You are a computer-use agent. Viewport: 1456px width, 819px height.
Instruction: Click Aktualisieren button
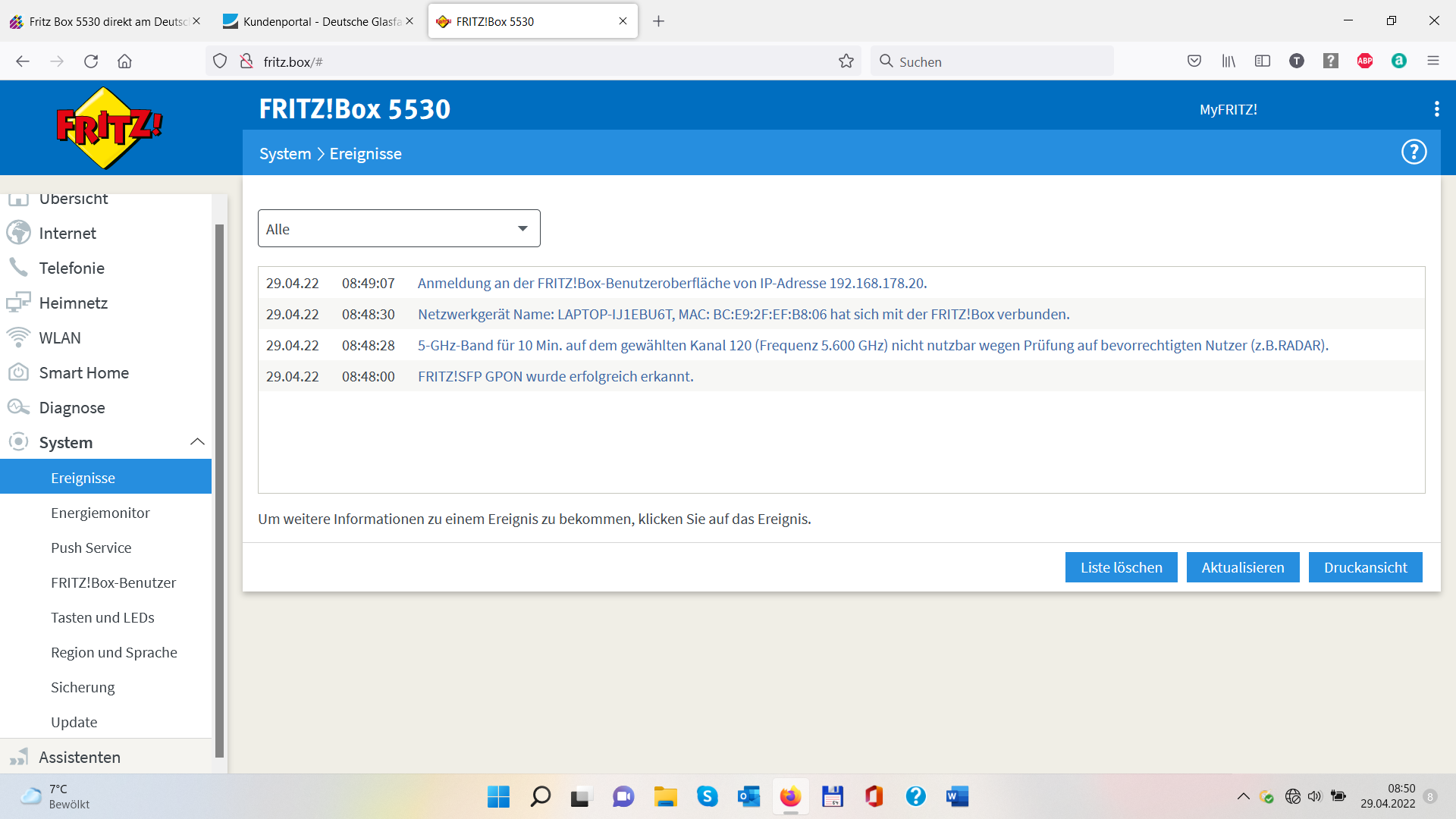1243,567
